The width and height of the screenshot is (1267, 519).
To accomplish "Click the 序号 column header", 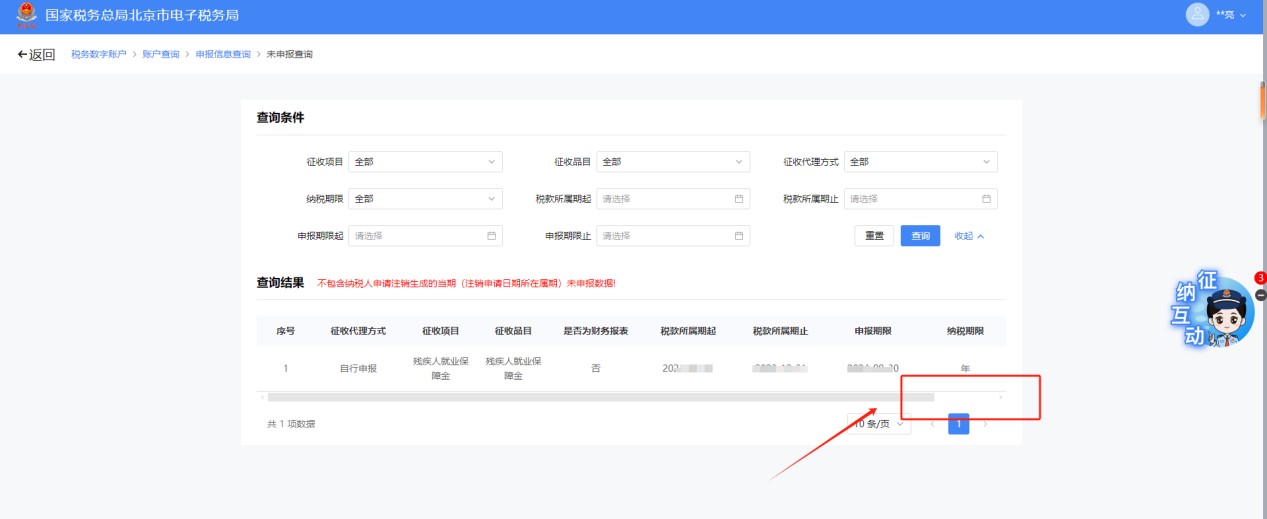I will pyautogui.click(x=285, y=331).
